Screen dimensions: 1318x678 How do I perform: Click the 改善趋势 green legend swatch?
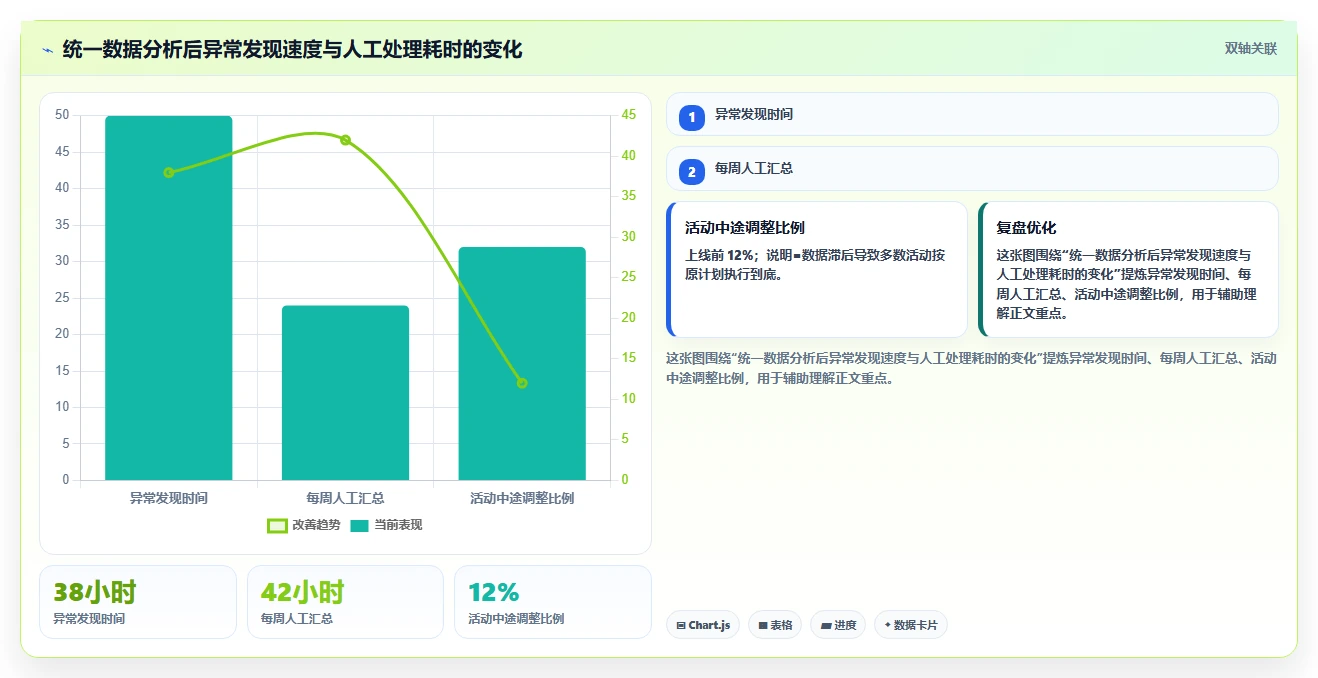pyautogui.click(x=277, y=525)
